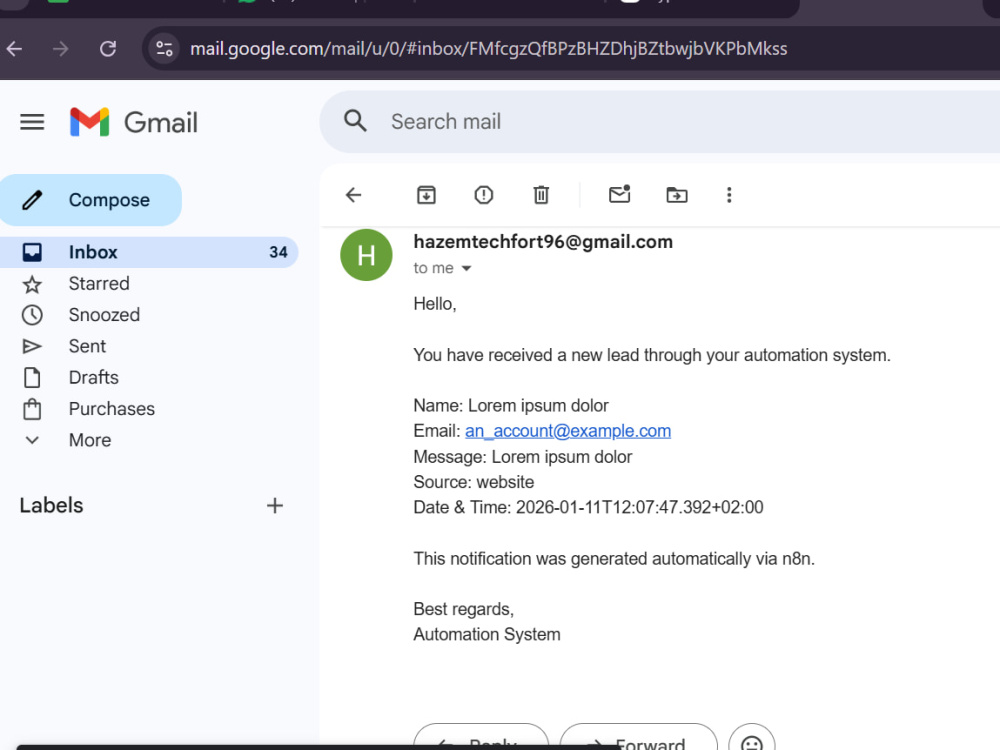Image resolution: width=1000 pixels, height=750 pixels.
Task: Open an_account@example.com link
Action: pos(568,431)
